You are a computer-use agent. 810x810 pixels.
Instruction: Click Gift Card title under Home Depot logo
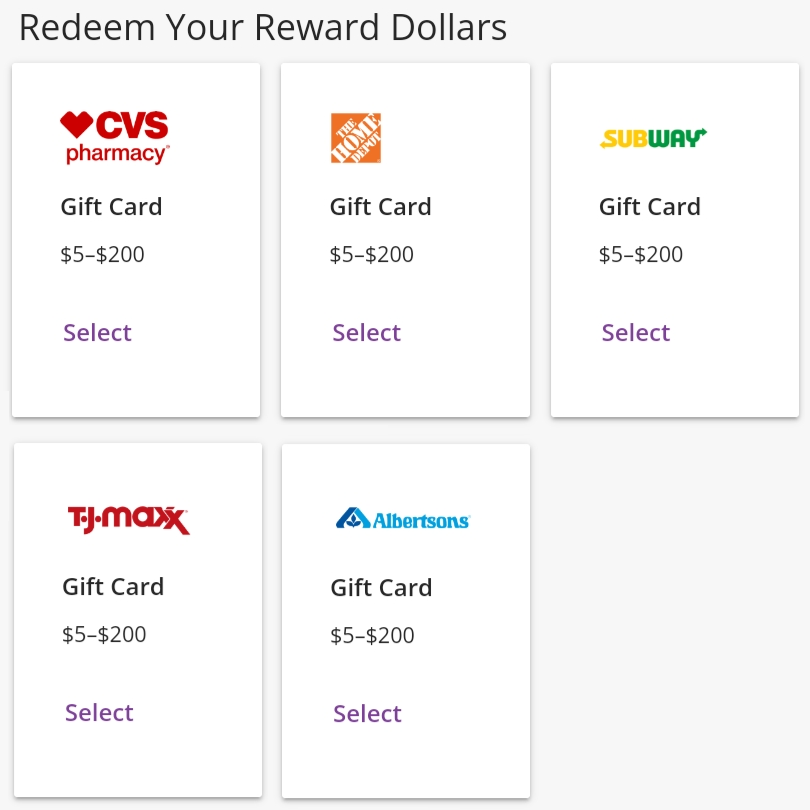381,207
